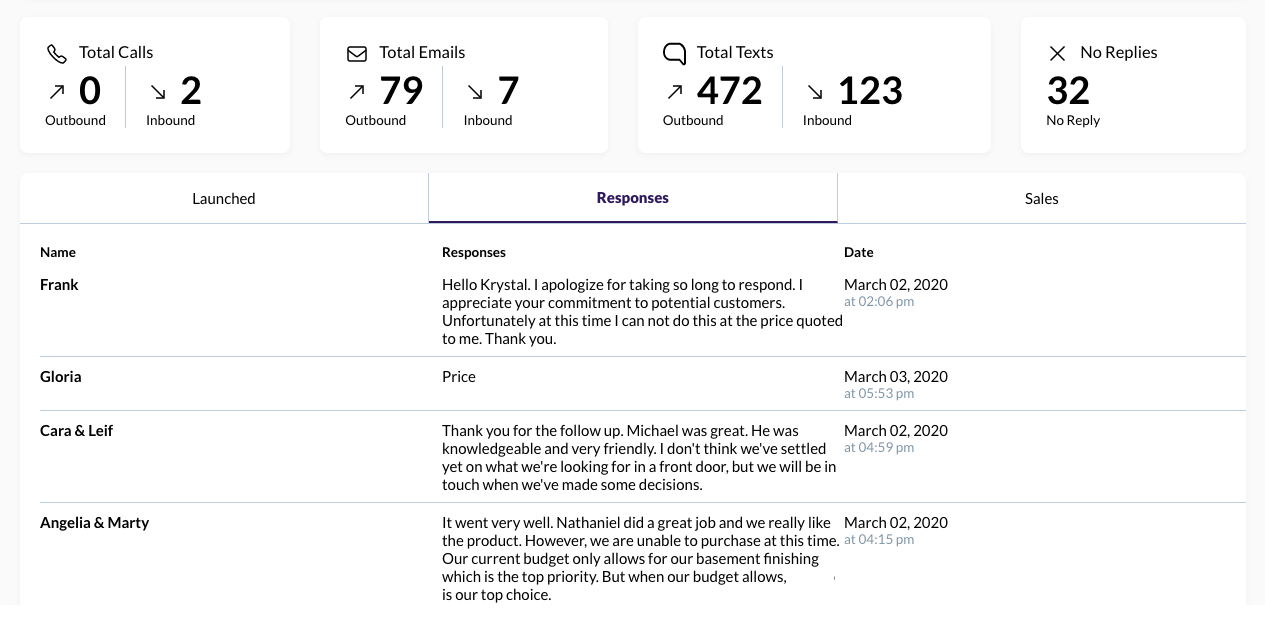This screenshot has height=638, width=1265.
Task: Click the outbound arrow icon for calls
Action: point(57,92)
